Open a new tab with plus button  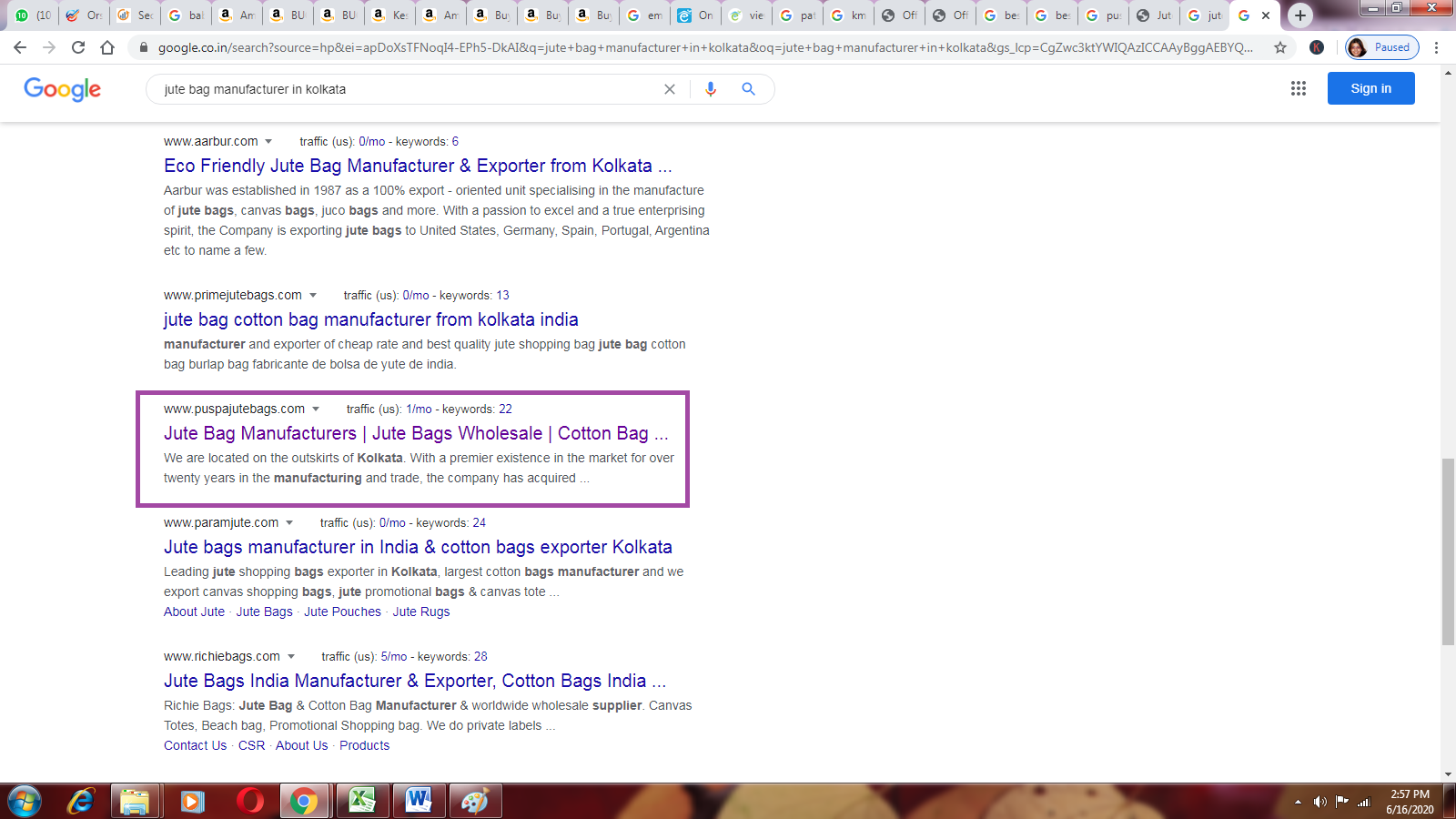click(x=1300, y=15)
